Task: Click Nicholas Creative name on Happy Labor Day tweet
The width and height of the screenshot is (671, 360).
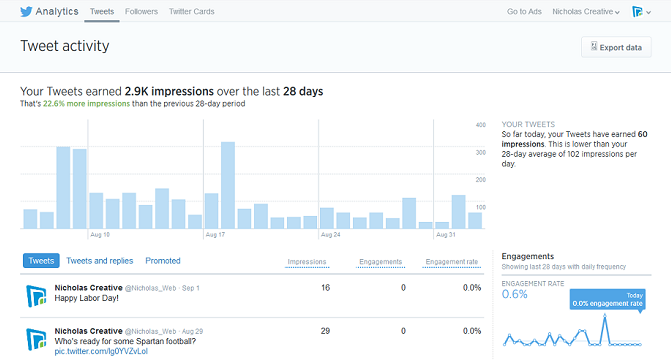Action: pos(89,288)
